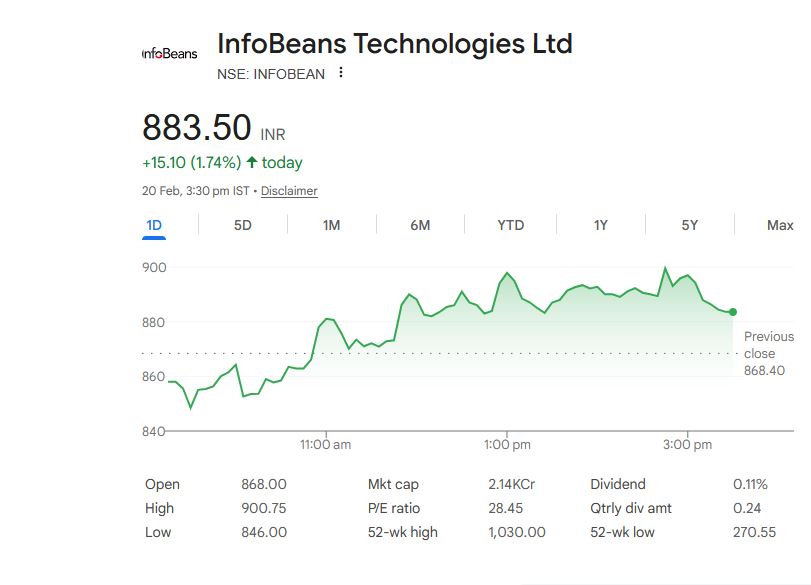Select the YTD time range
Viewport: 811px width, 585px height.
(510, 225)
